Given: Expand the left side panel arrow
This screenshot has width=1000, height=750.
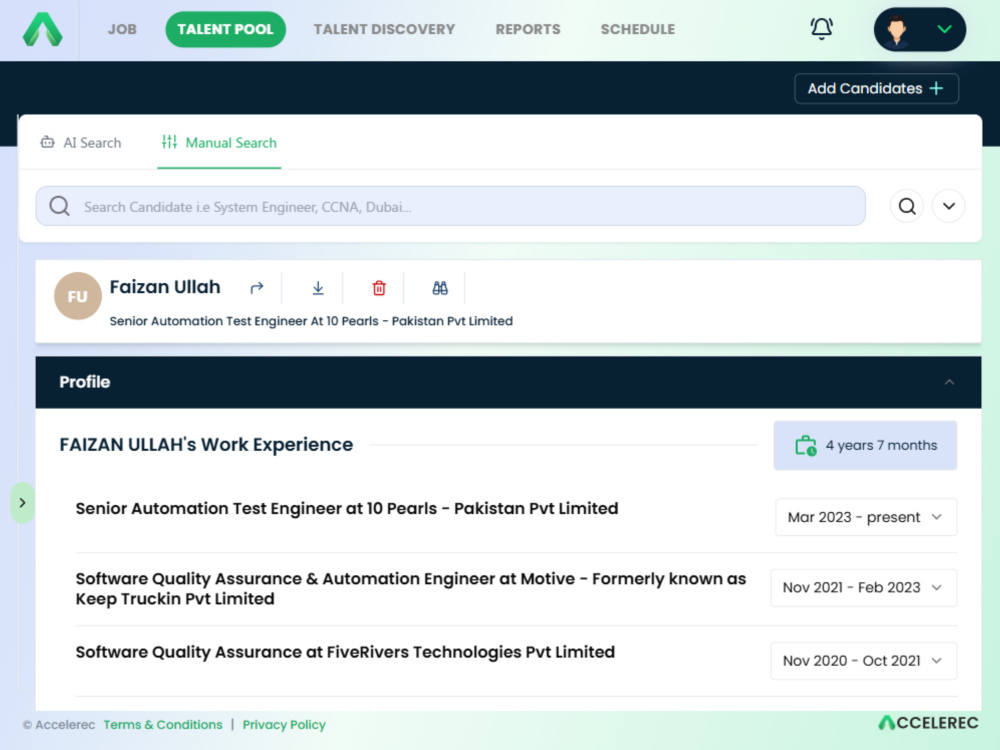Looking at the screenshot, I should [22, 503].
